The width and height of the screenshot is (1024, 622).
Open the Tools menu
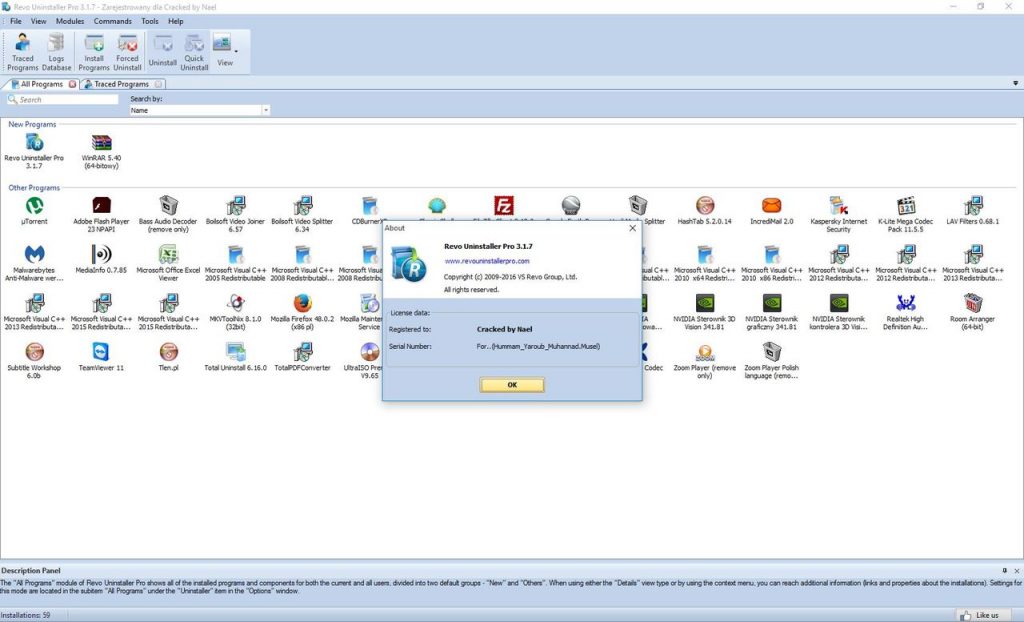150,21
